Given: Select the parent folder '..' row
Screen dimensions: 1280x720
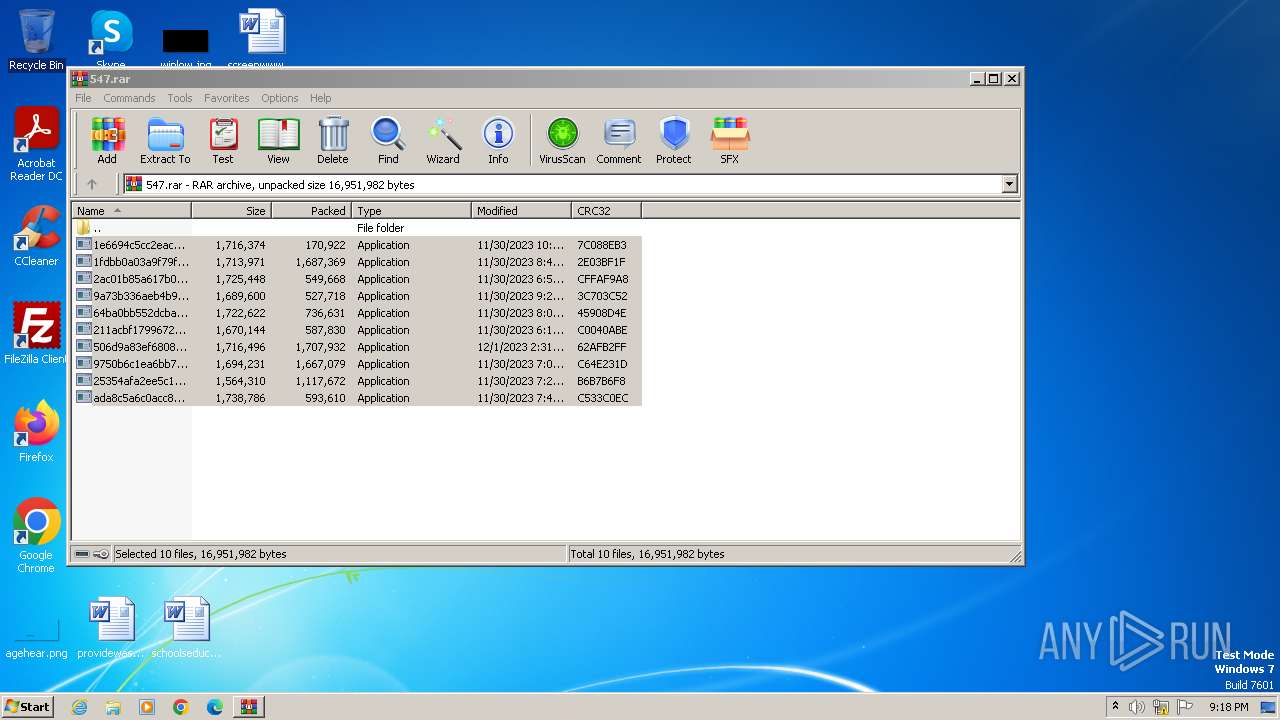Looking at the screenshot, I should (x=357, y=228).
